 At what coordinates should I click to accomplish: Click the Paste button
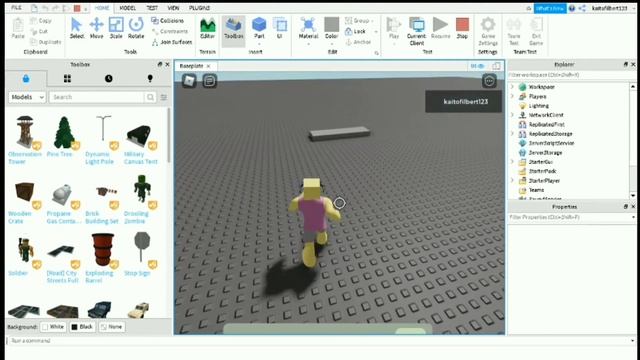tap(18, 28)
